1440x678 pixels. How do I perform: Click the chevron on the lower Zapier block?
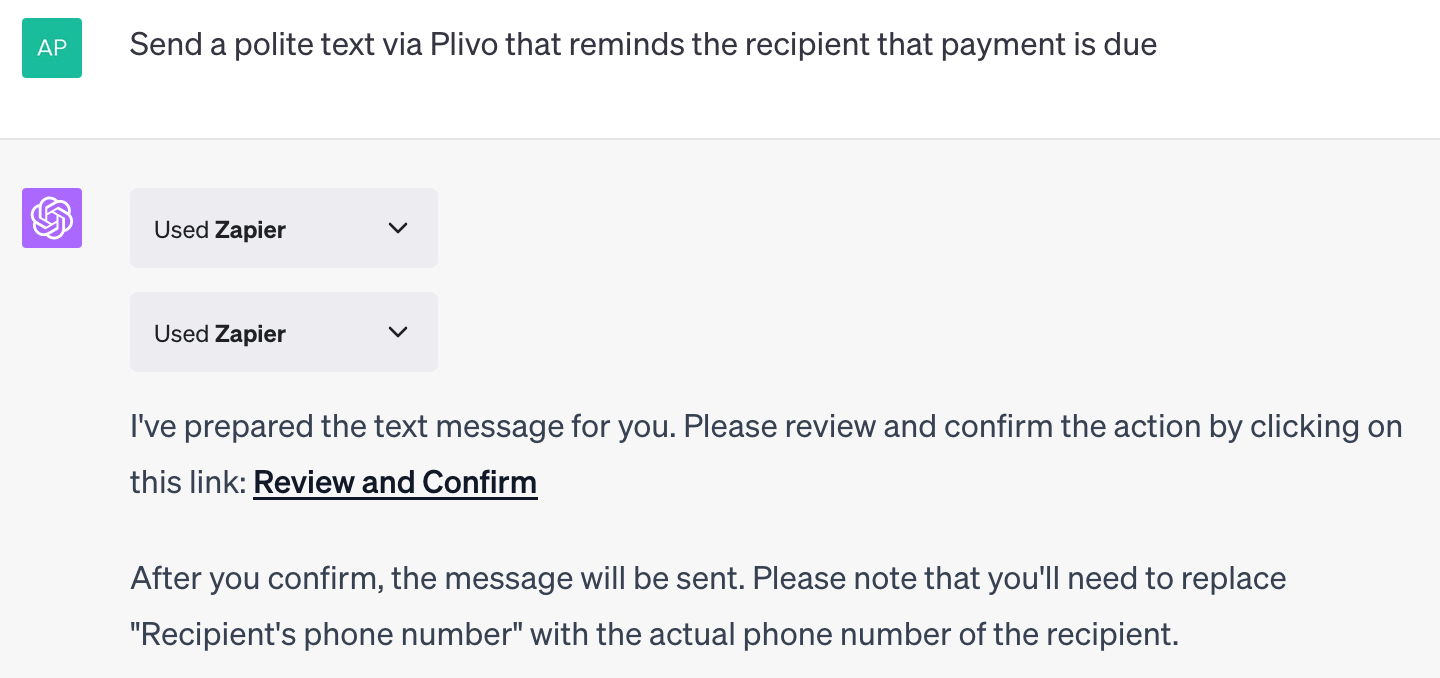click(398, 332)
